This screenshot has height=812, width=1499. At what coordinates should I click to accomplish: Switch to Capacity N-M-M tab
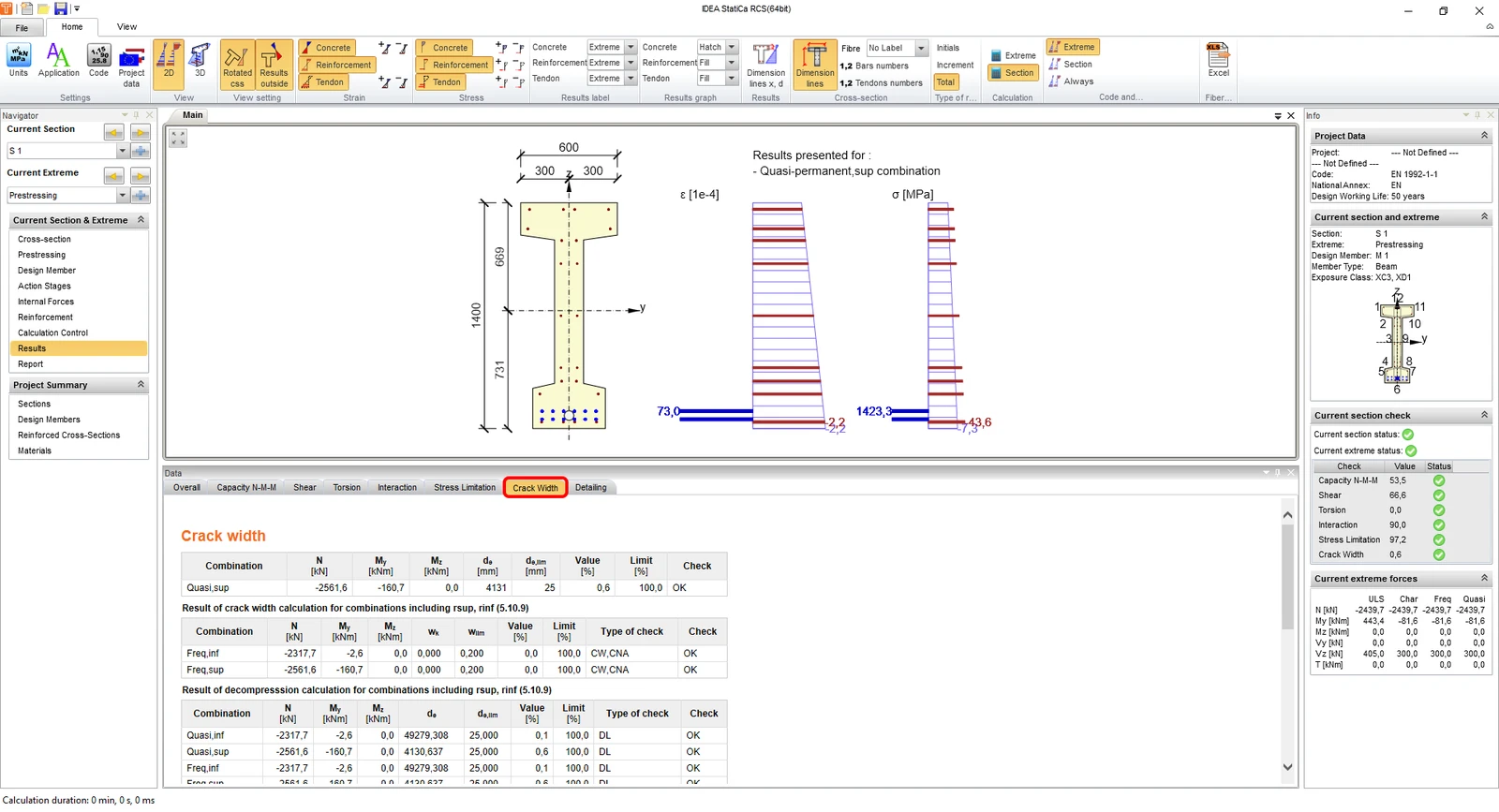tap(246, 487)
